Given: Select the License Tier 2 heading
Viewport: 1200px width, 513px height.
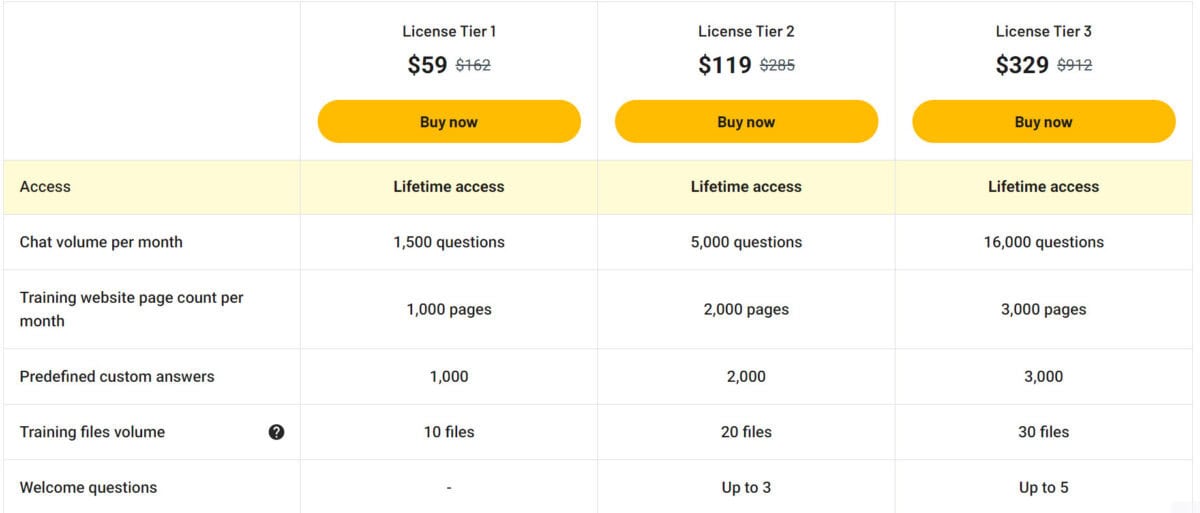Looking at the screenshot, I should 746,31.
